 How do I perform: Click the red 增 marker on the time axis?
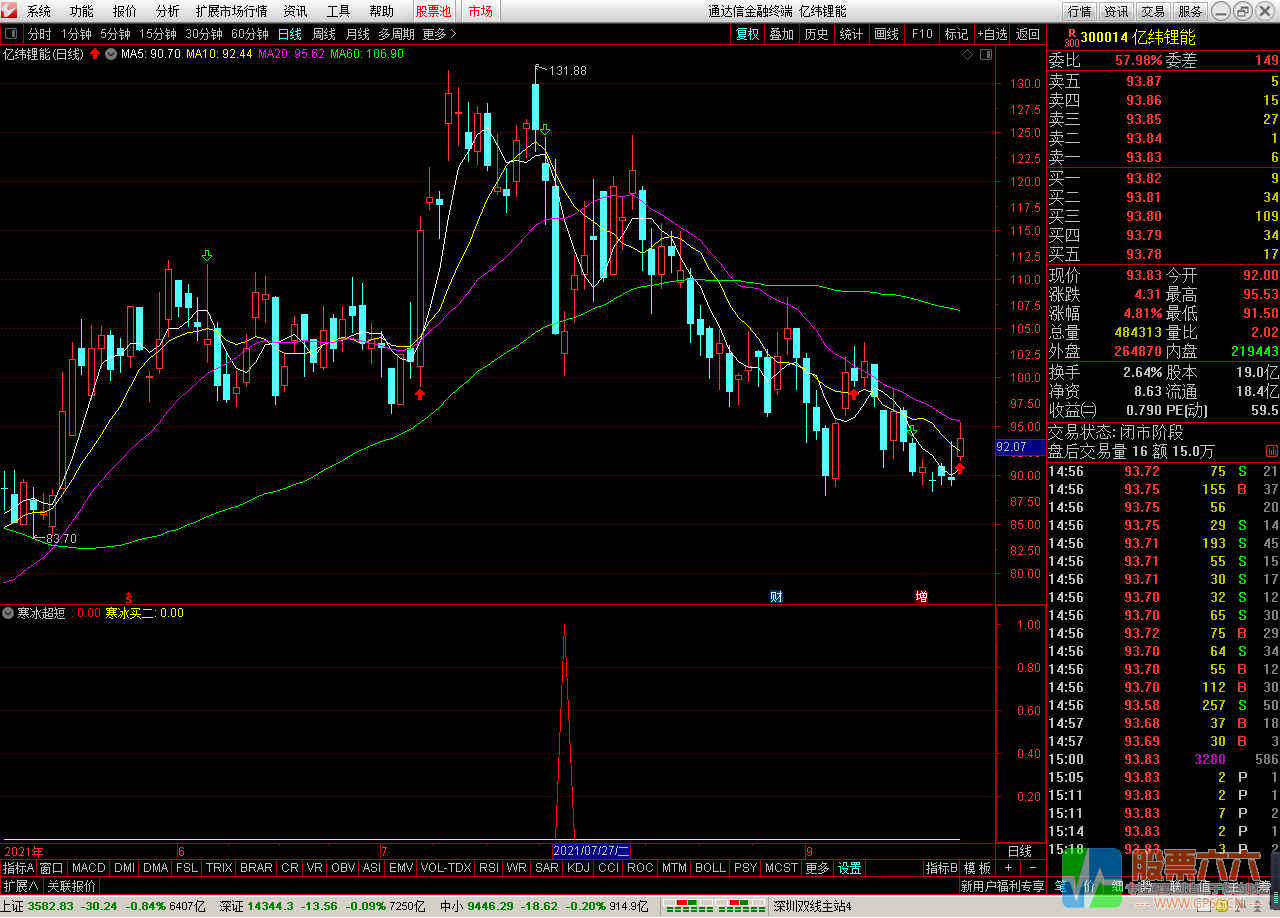(x=921, y=597)
